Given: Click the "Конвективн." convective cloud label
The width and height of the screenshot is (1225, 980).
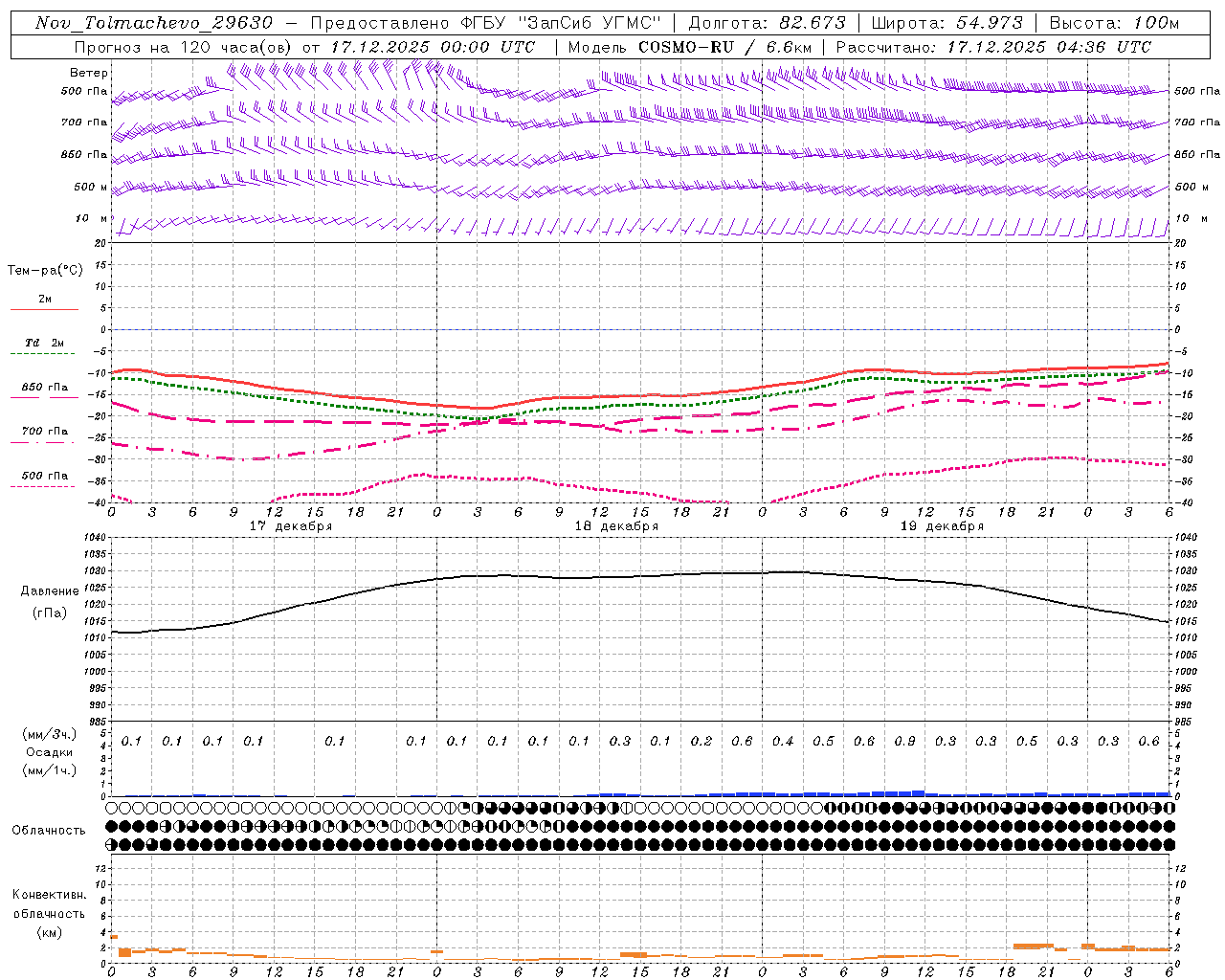Looking at the screenshot, I should pos(50,895).
